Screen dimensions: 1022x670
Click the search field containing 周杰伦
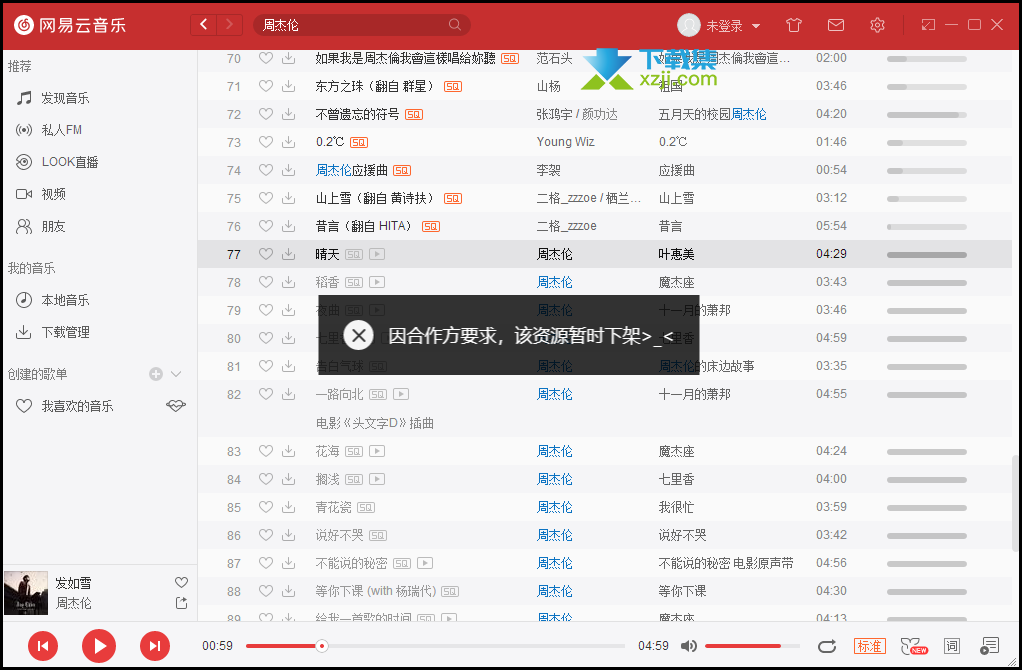point(350,25)
